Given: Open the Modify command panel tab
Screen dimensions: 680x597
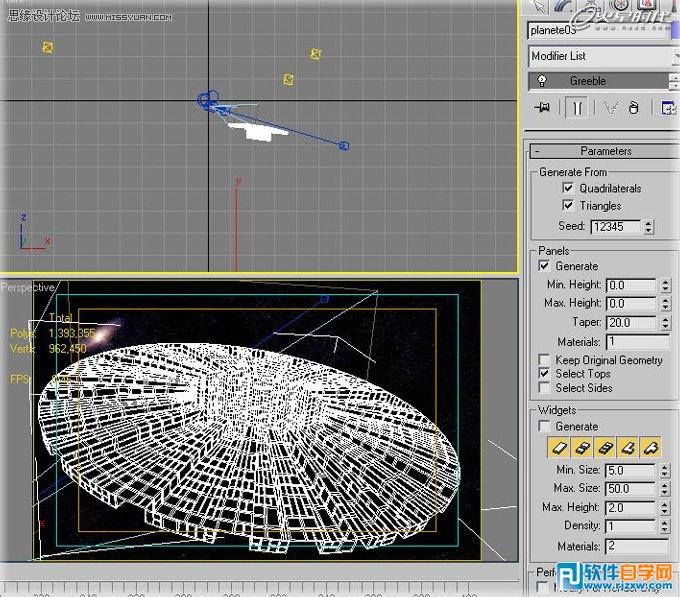Looking at the screenshot, I should pyautogui.click(x=563, y=5).
